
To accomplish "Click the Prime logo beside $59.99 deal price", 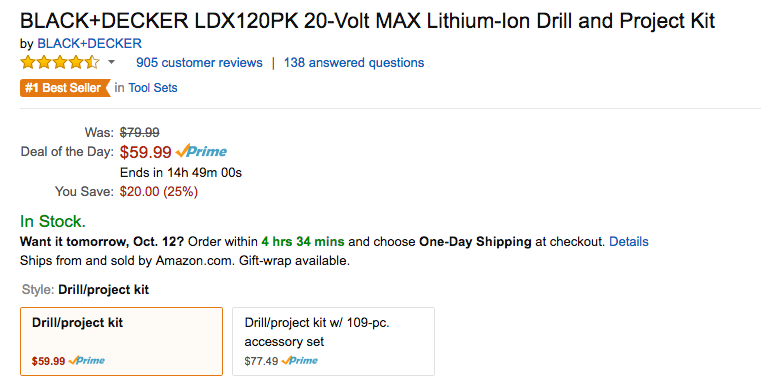I will [x=201, y=151].
